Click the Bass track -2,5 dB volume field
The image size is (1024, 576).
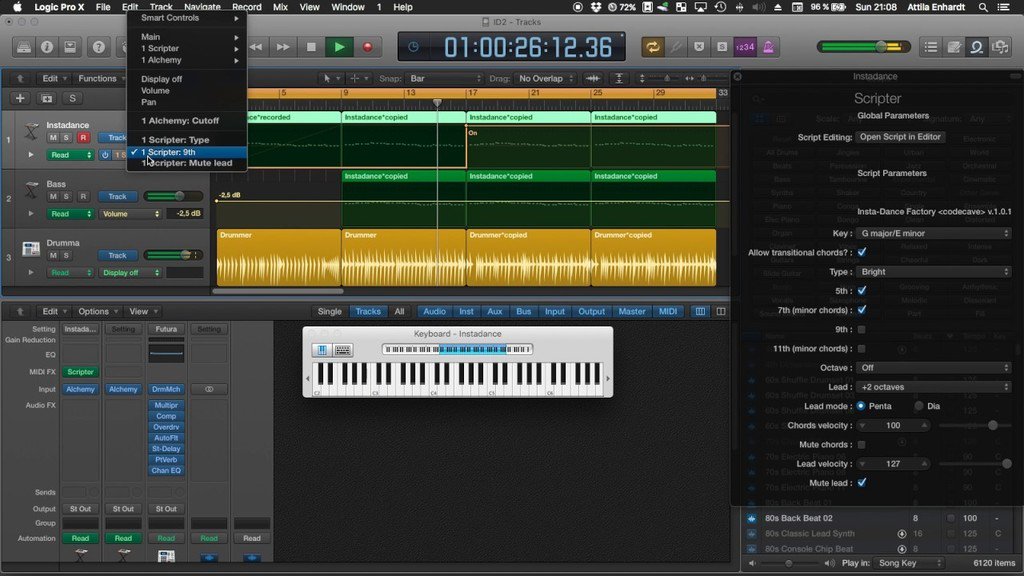(x=187, y=214)
